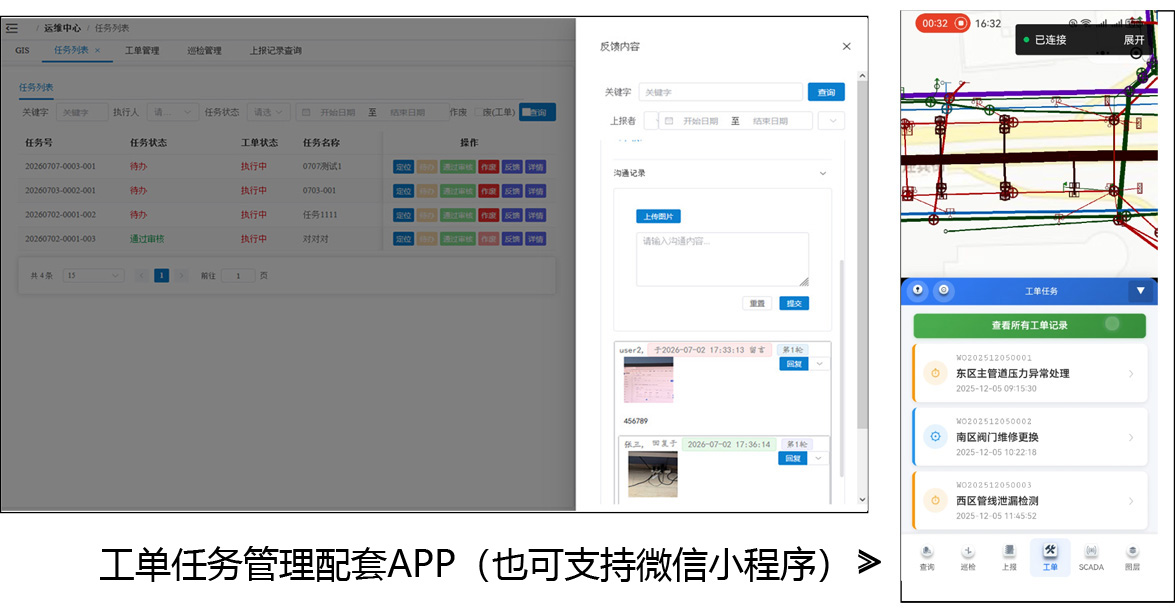Click 详情 for task 20260707-0003-001
The height and width of the screenshot is (615, 1175).
click(x=535, y=167)
